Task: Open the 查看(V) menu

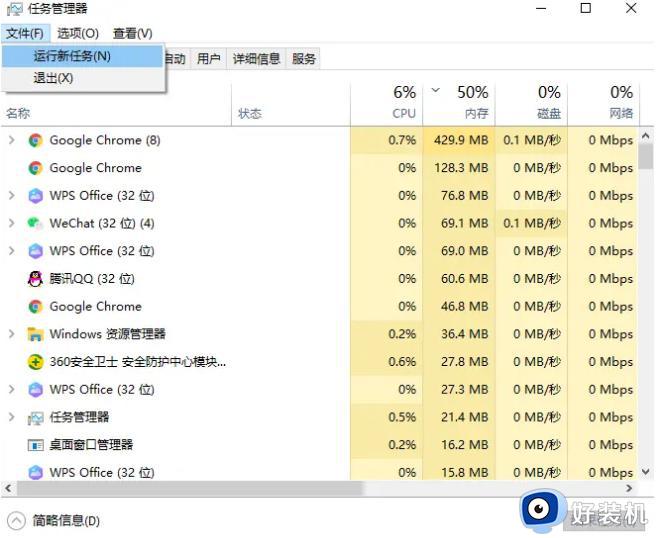Action: (133, 33)
